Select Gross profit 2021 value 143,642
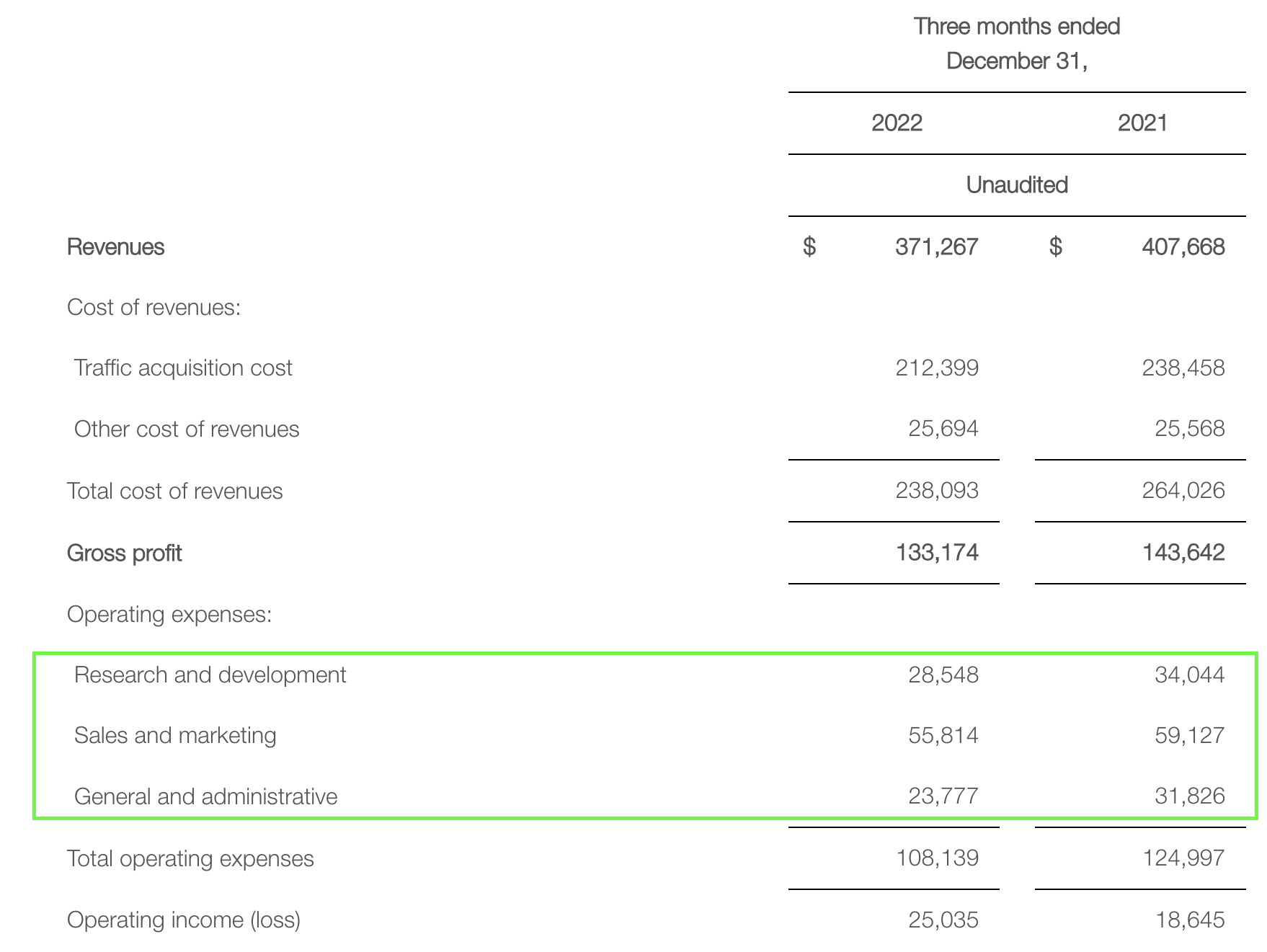 pyautogui.click(x=1183, y=553)
